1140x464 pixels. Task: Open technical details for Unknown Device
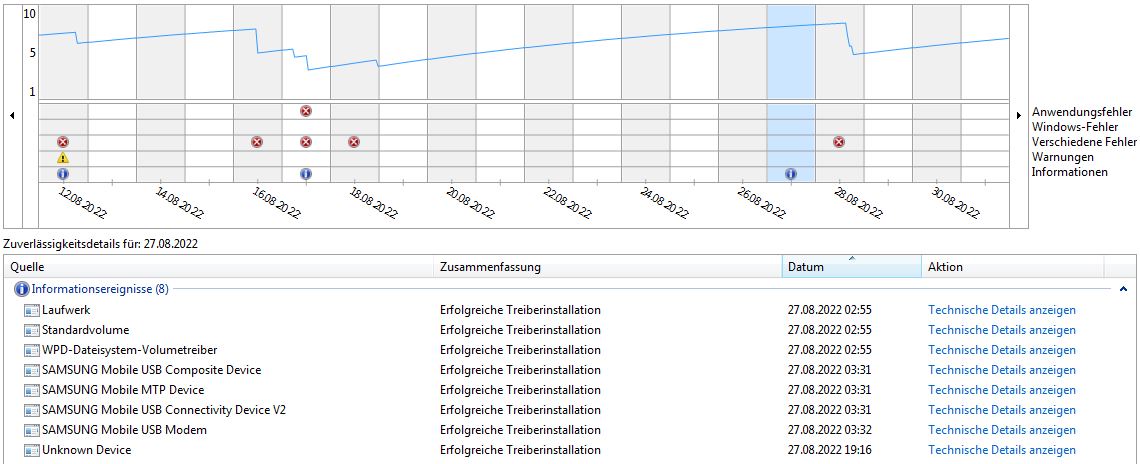click(1002, 450)
